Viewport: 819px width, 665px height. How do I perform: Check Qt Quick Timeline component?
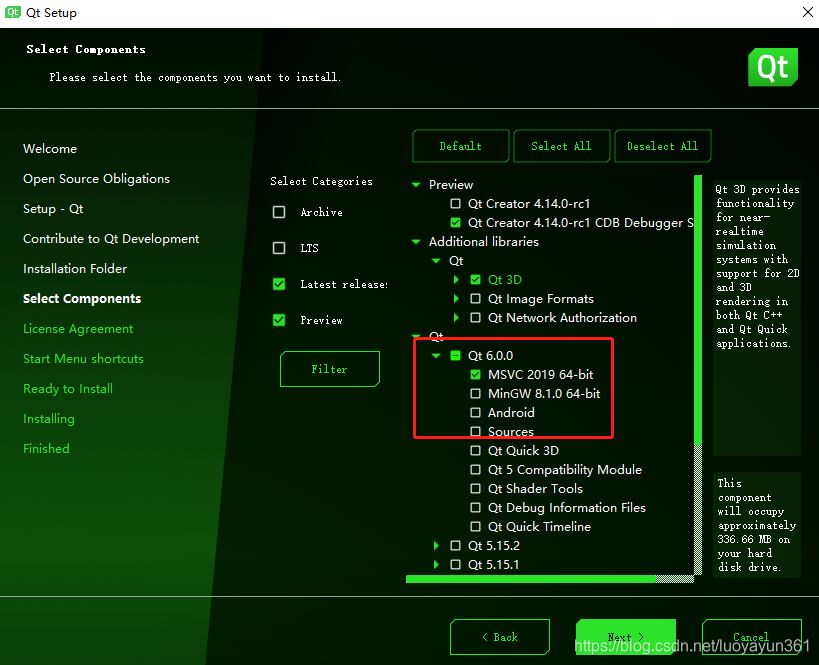click(x=475, y=527)
